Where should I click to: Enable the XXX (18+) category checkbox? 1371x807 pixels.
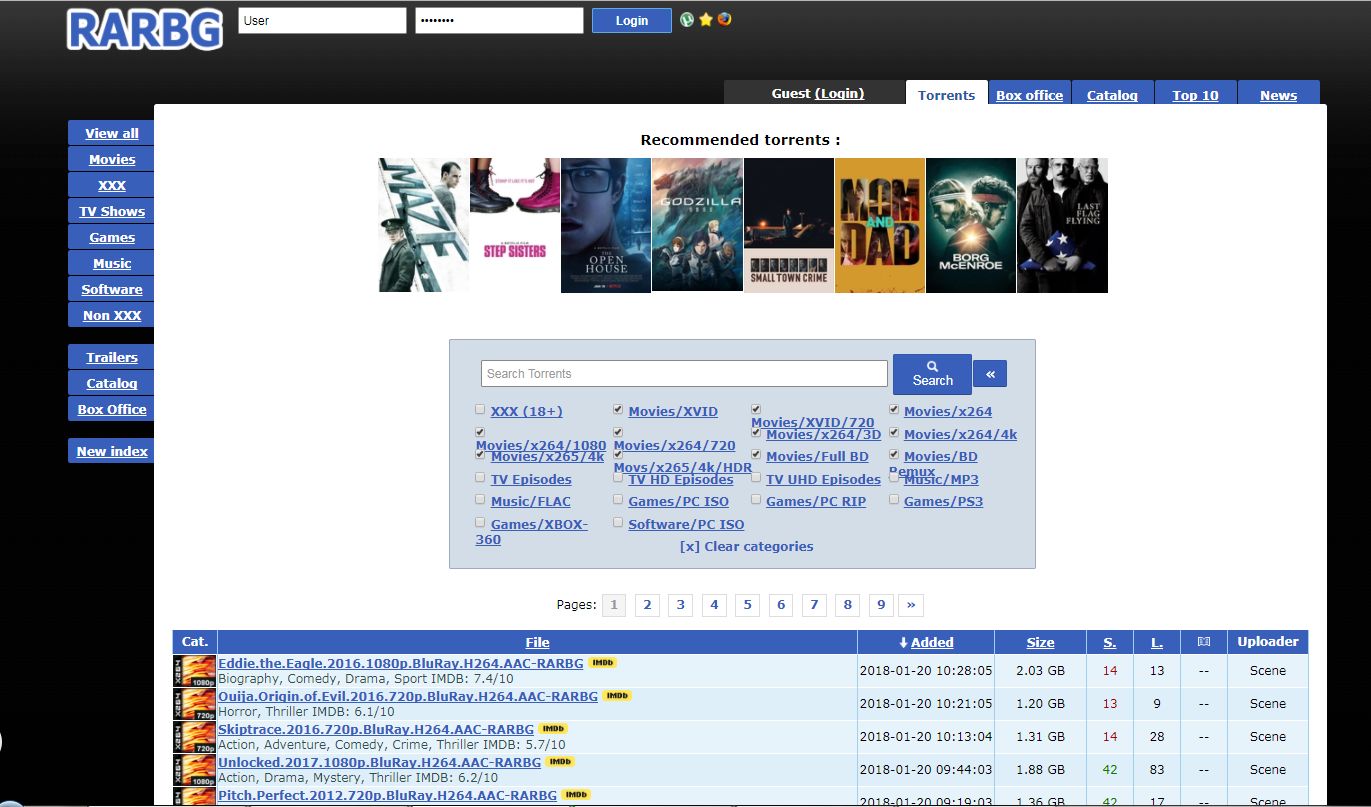(x=480, y=409)
